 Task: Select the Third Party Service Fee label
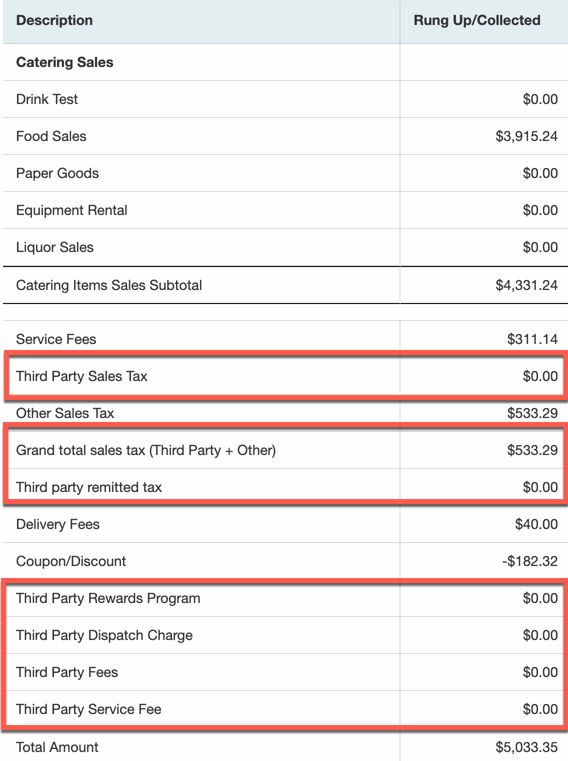88,709
